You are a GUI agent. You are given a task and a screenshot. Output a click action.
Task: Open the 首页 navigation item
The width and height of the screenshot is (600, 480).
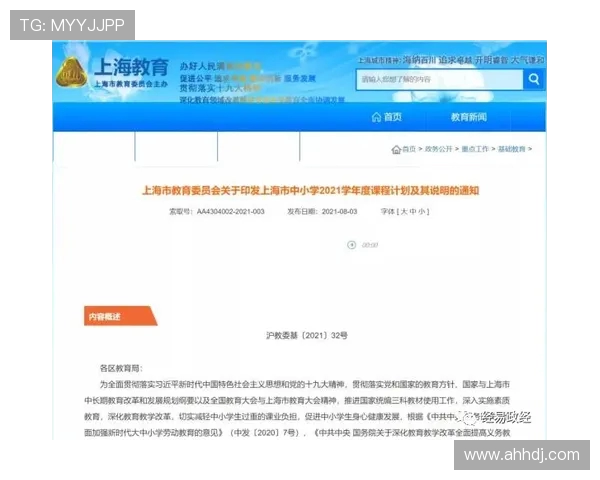[x=387, y=117]
